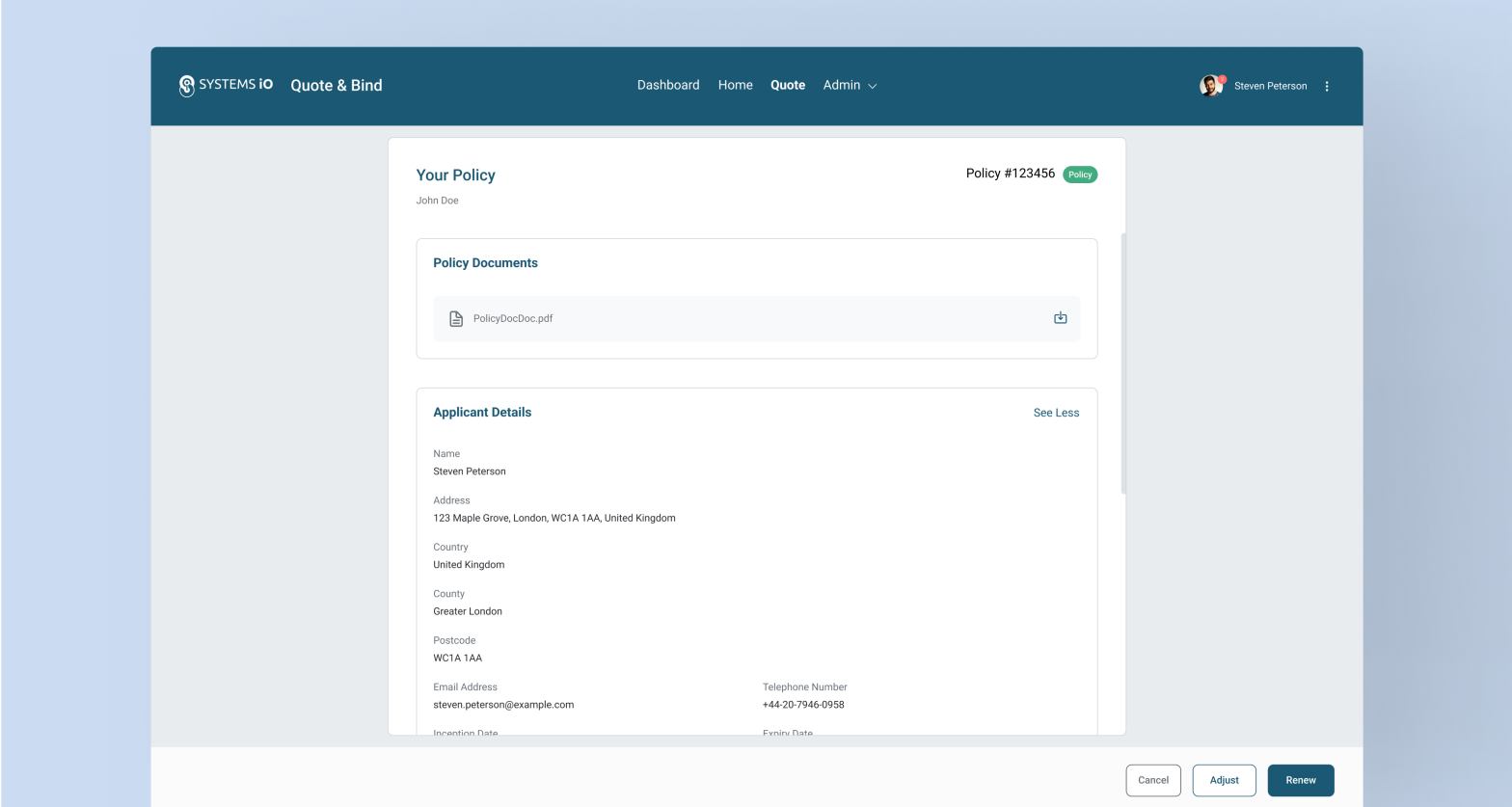Viewport: 1512px width, 807px height.
Task: Click the policy panel vertical scrollbar
Action: (x=1123, y=363)
